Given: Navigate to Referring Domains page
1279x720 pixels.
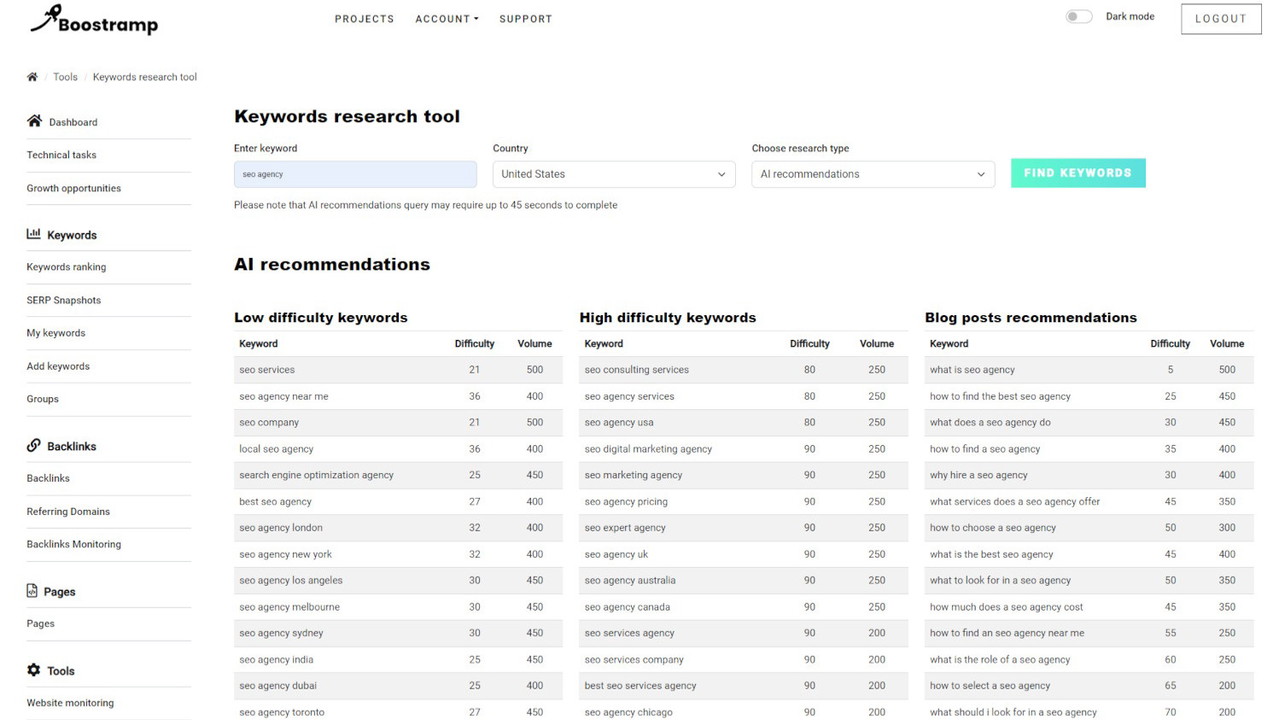Looking at the screenshot, I should [68, 511].
